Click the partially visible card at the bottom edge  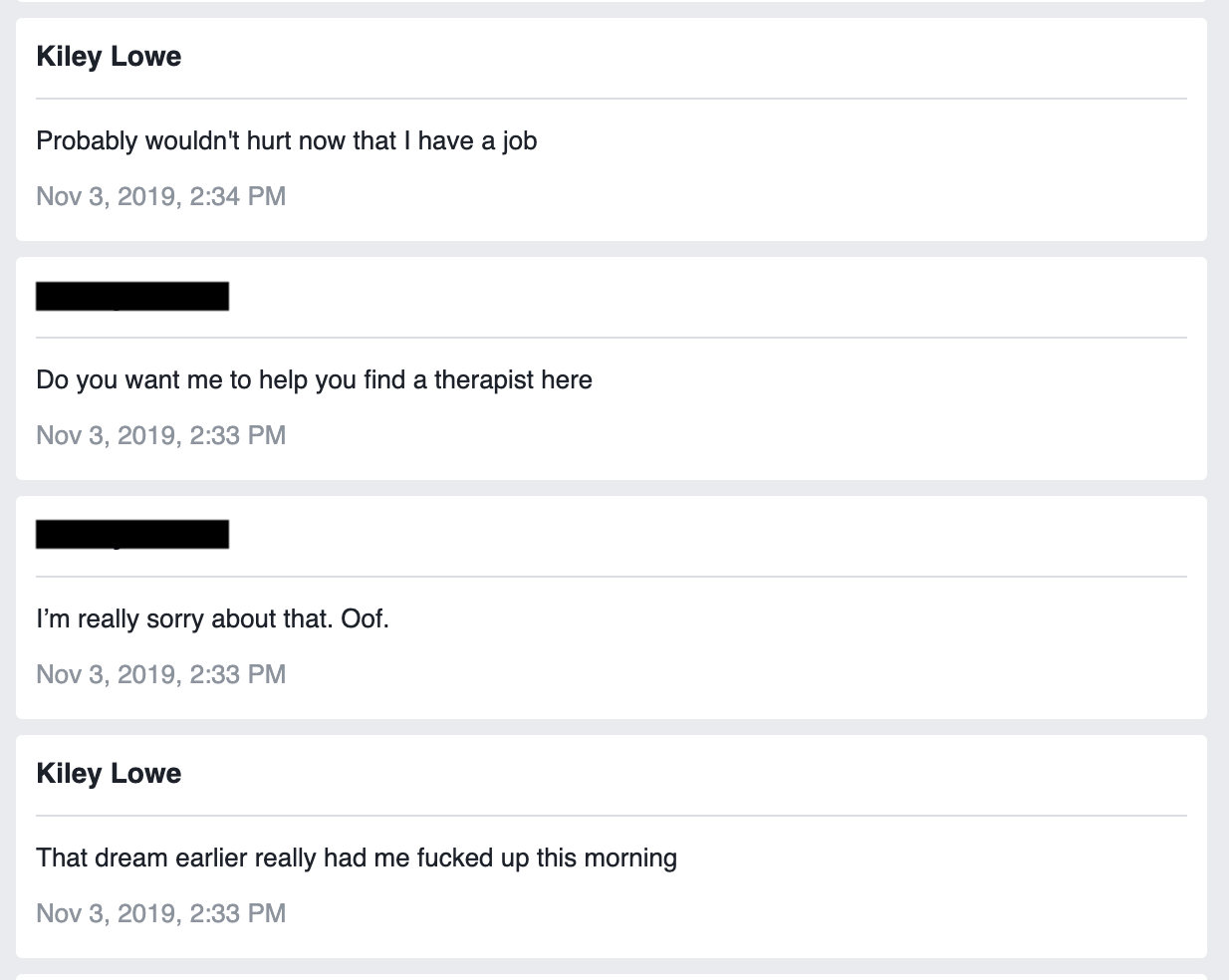pyautogui.click(x=612, y=976)
